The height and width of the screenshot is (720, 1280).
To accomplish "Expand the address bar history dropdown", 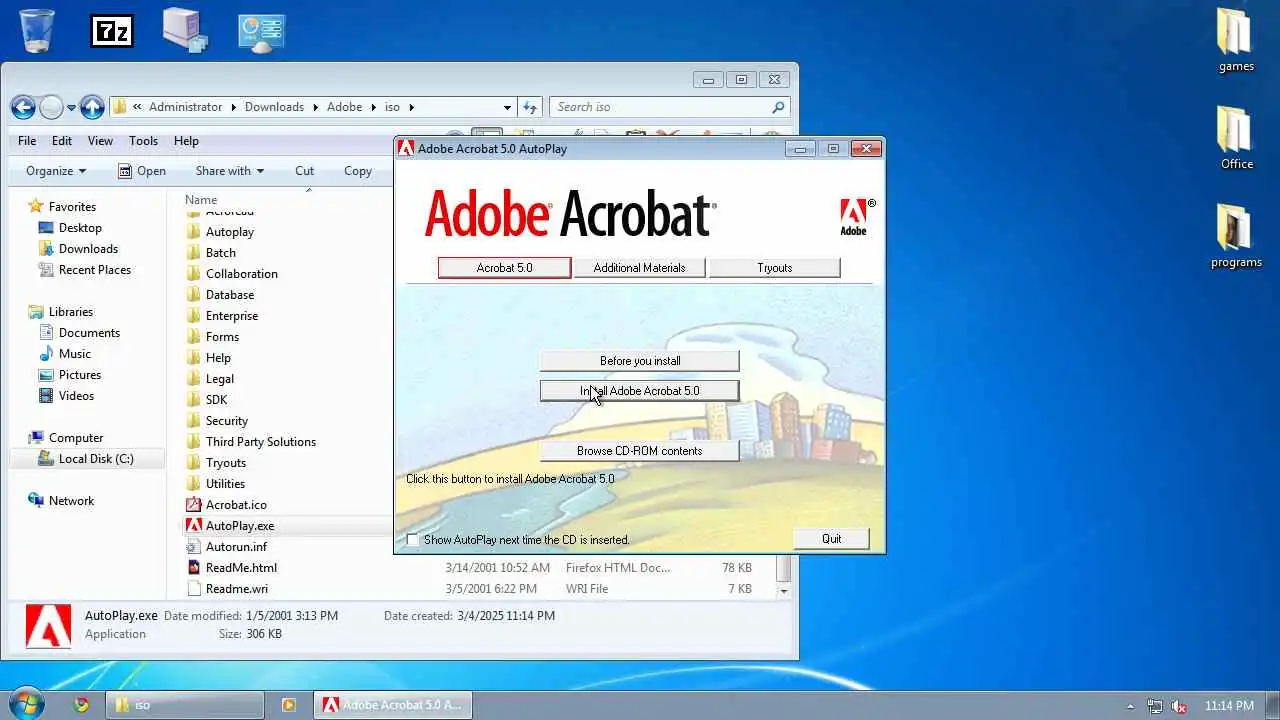I will point(507,107).
